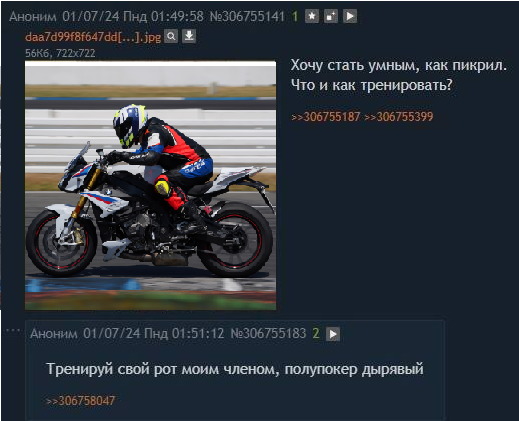Image resolution: width=519 pixels, height=421 pixels.
Task: Click the timestamp 01:49:58 on the first post
Action: coord(177,16)
